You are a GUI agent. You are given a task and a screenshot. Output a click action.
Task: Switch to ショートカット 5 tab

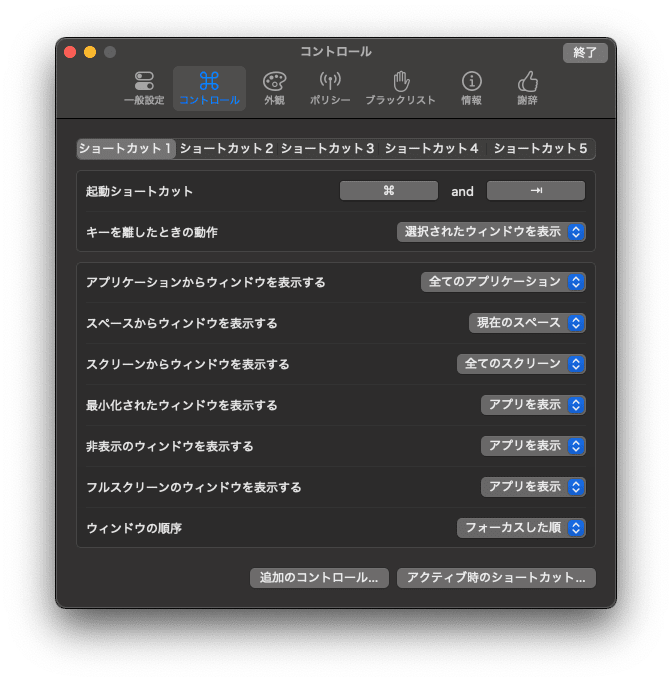click(x=540, y=149)
